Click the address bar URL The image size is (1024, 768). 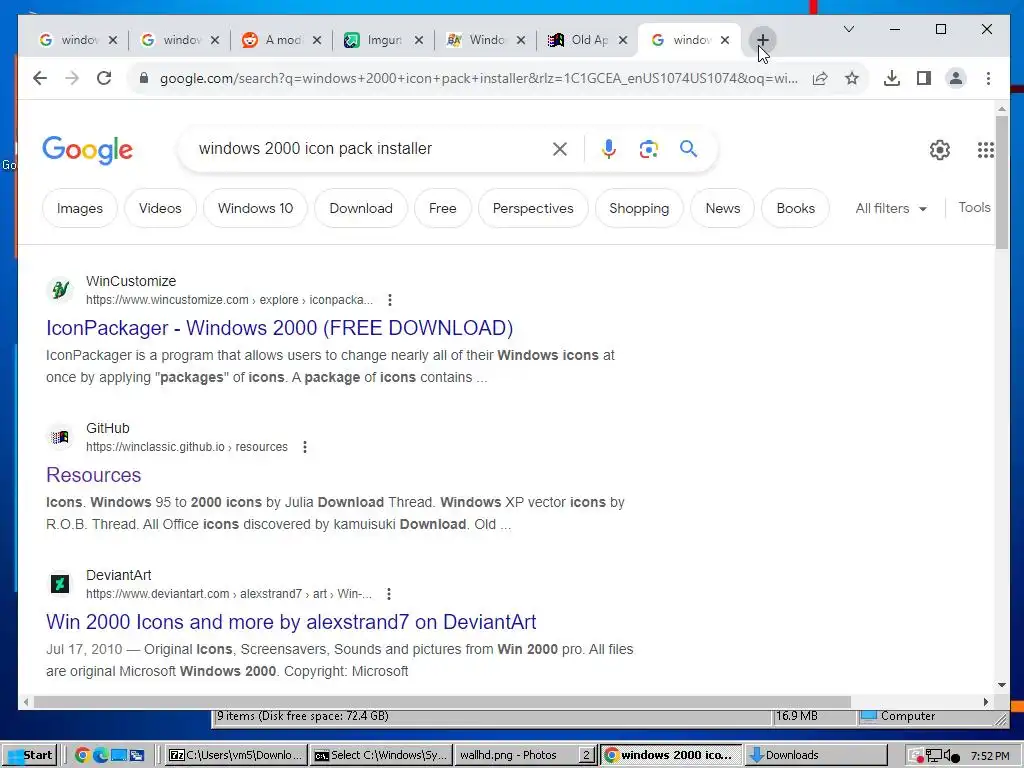[x=479, y=78]
